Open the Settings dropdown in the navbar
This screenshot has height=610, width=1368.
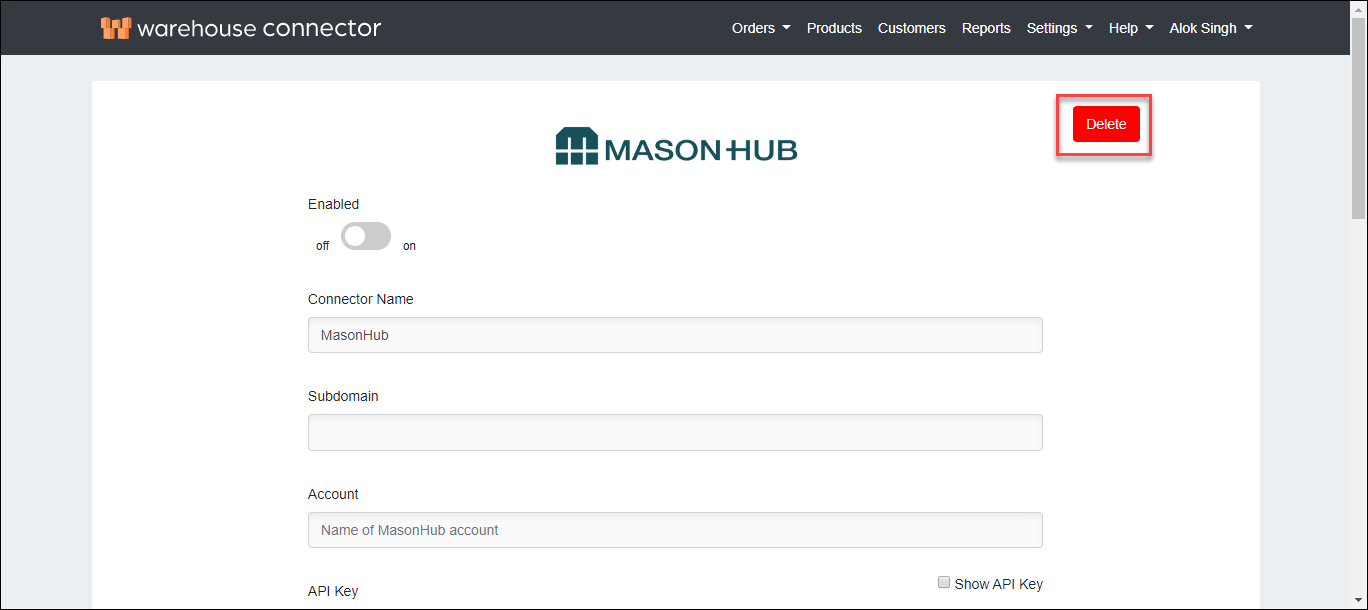[x=1059, y=28]
